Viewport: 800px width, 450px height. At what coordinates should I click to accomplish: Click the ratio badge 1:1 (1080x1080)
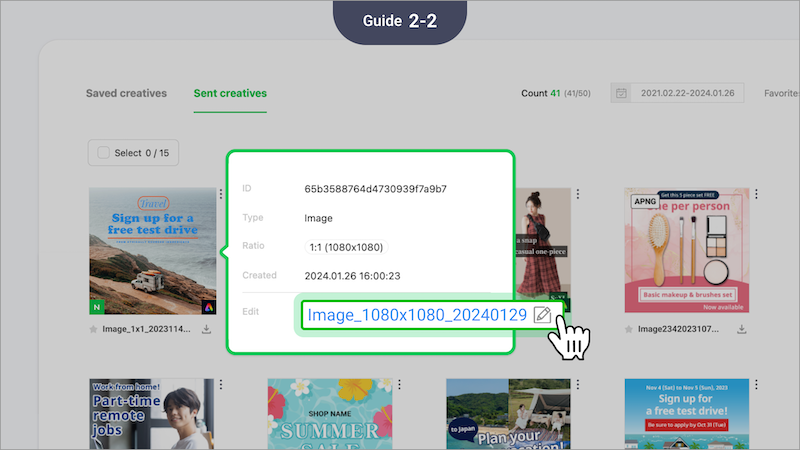346,247
